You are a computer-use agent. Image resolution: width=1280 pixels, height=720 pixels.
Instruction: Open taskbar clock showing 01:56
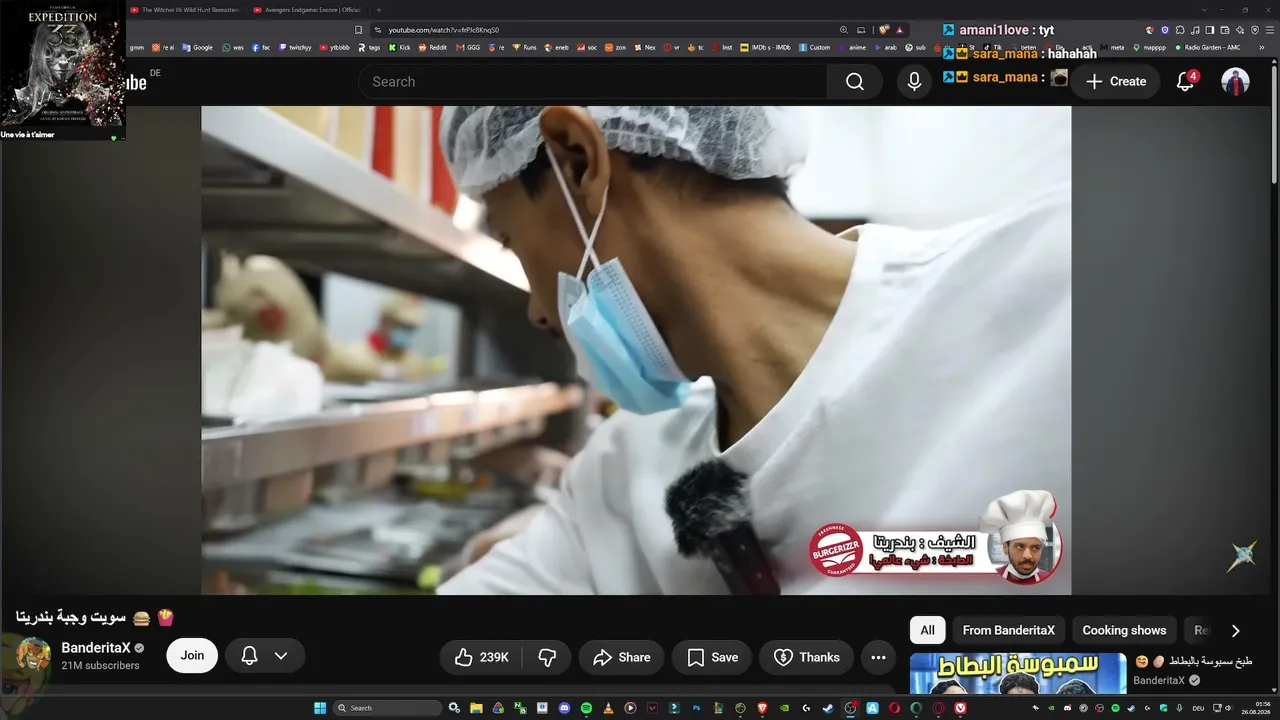(1255, 708)
